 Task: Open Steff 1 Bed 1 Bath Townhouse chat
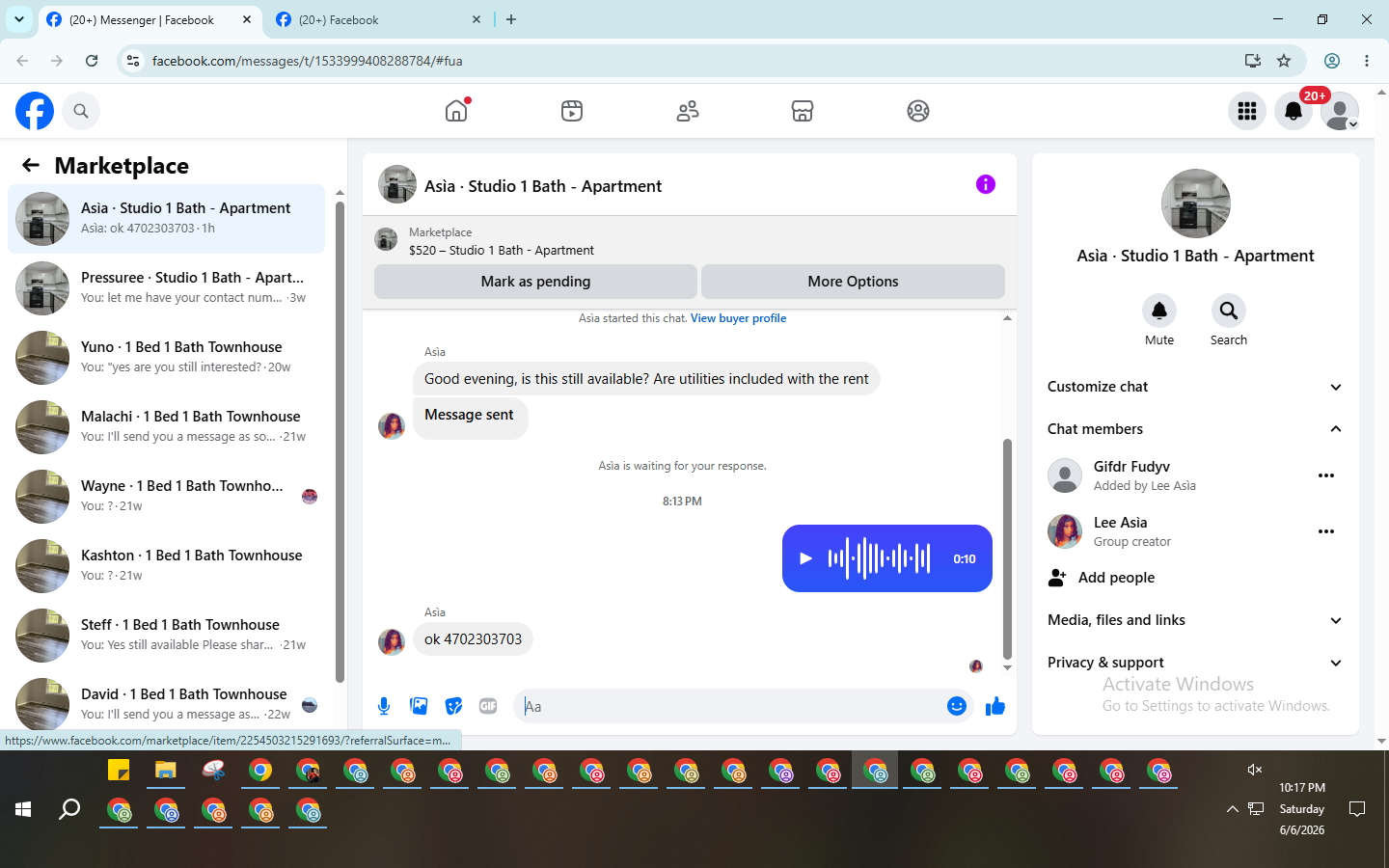(x=166, y=636)
